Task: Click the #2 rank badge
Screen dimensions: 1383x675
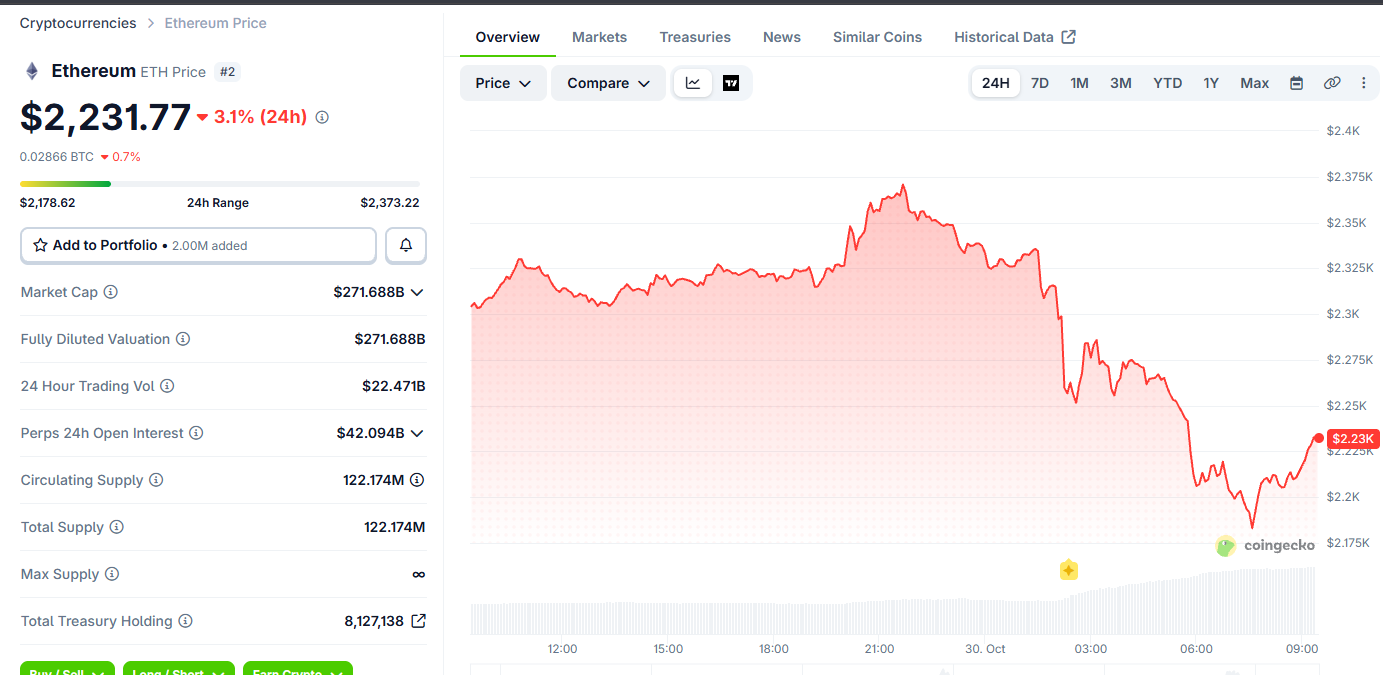Action: point(227,72)
